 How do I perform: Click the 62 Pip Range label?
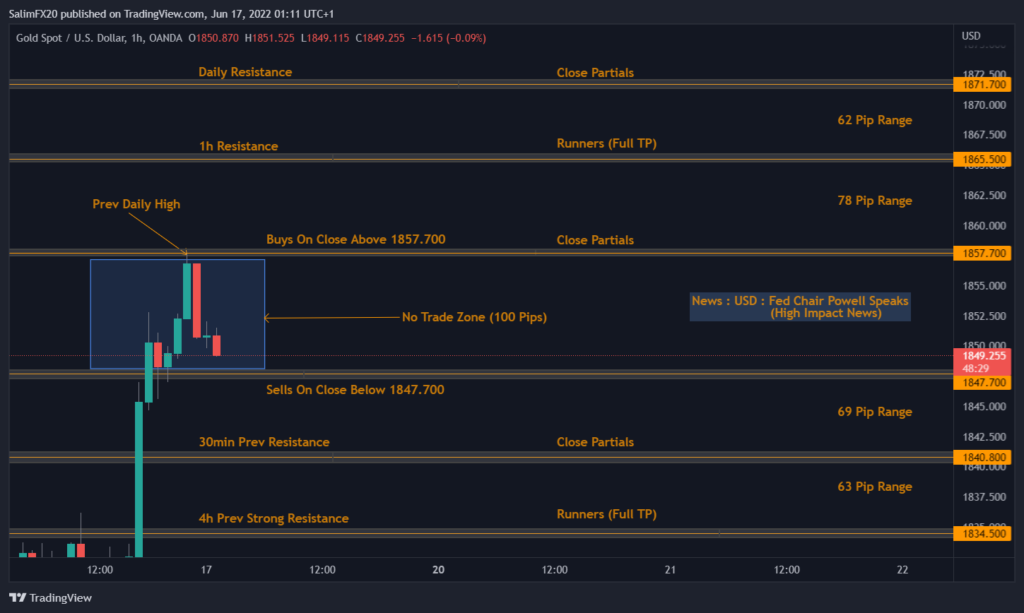click(875, 119)
